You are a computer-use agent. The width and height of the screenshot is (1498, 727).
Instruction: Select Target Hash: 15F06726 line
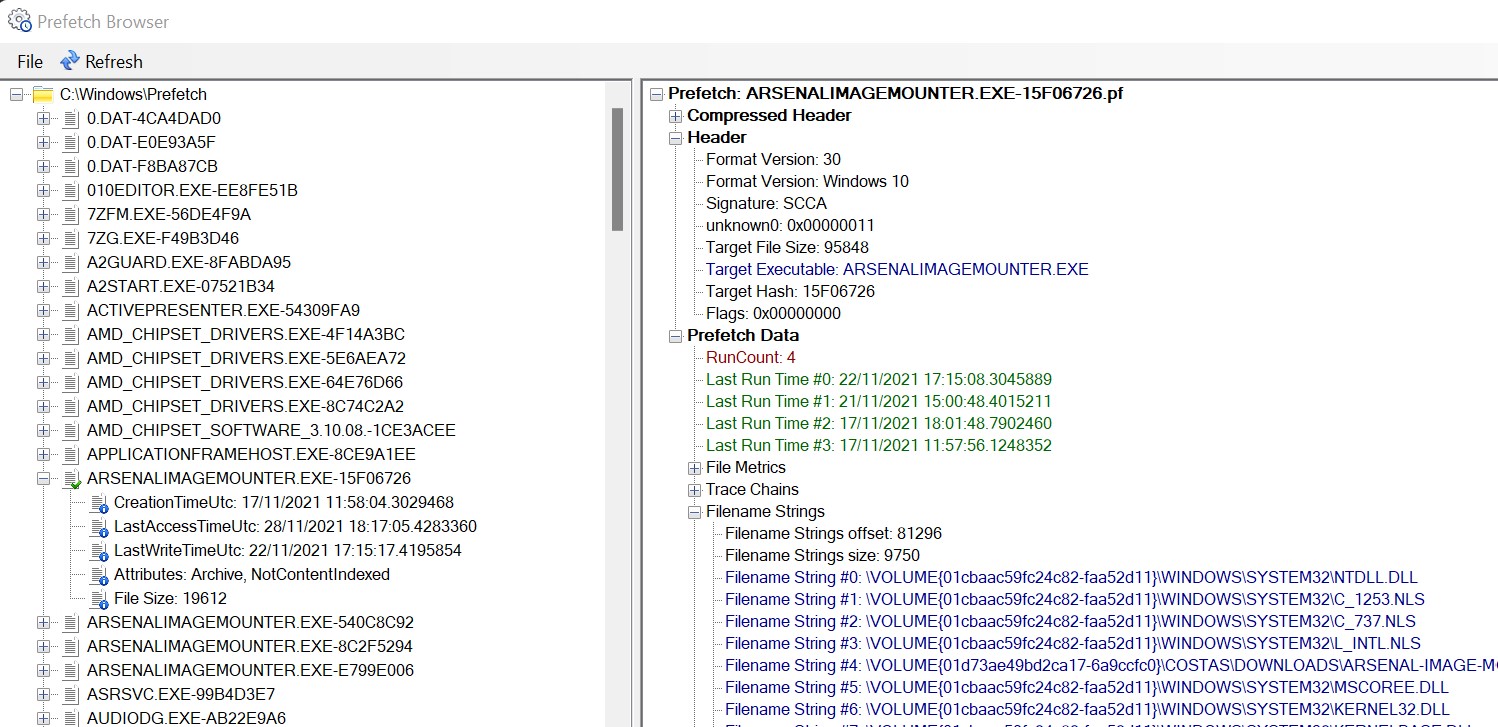click(791, 291)
